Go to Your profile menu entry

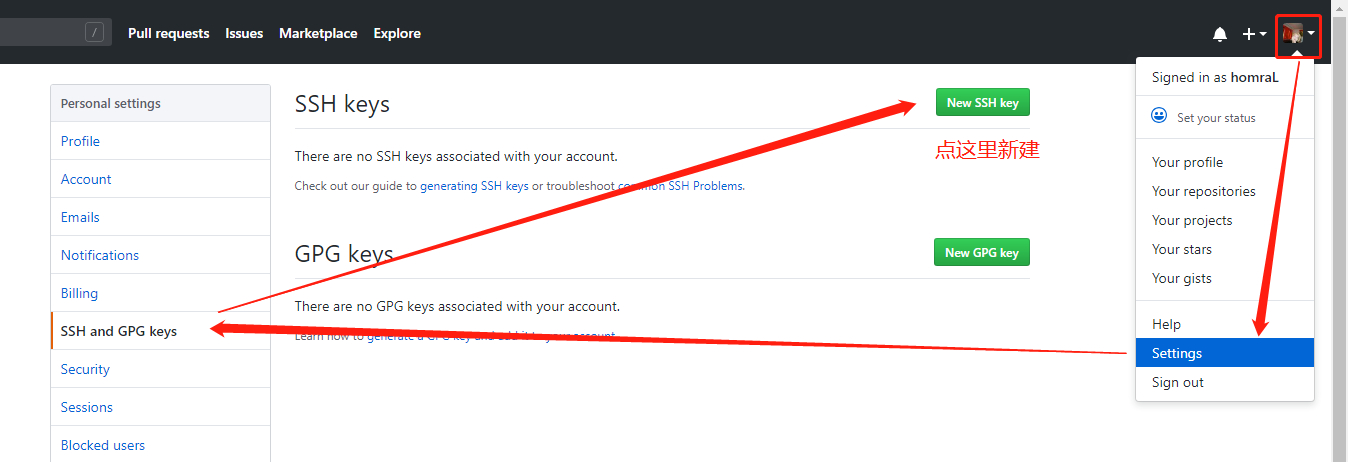[x=1187, y=162]
